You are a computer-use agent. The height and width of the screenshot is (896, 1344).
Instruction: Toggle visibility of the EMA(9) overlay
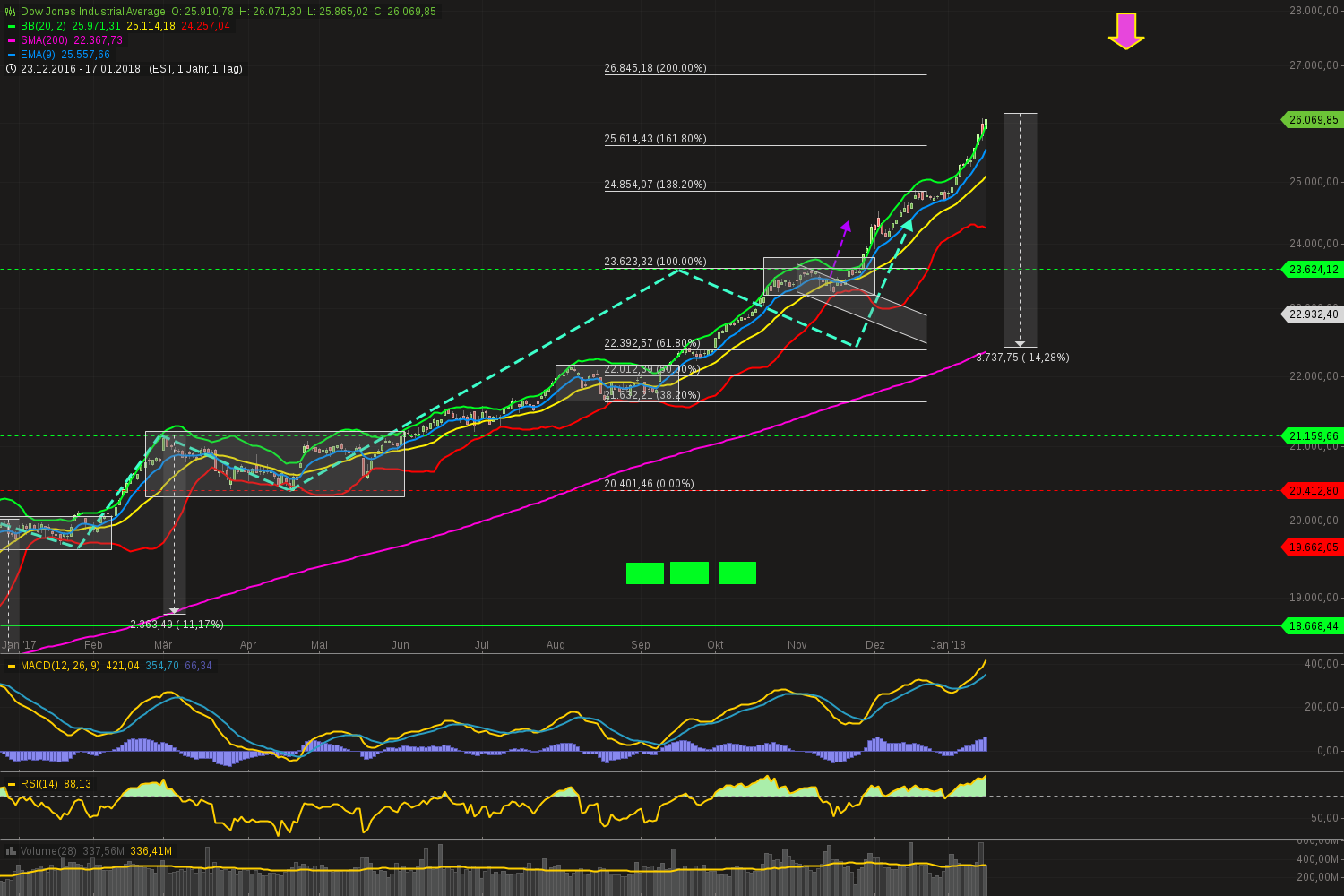pyautogui.click(x=38, y=55)
